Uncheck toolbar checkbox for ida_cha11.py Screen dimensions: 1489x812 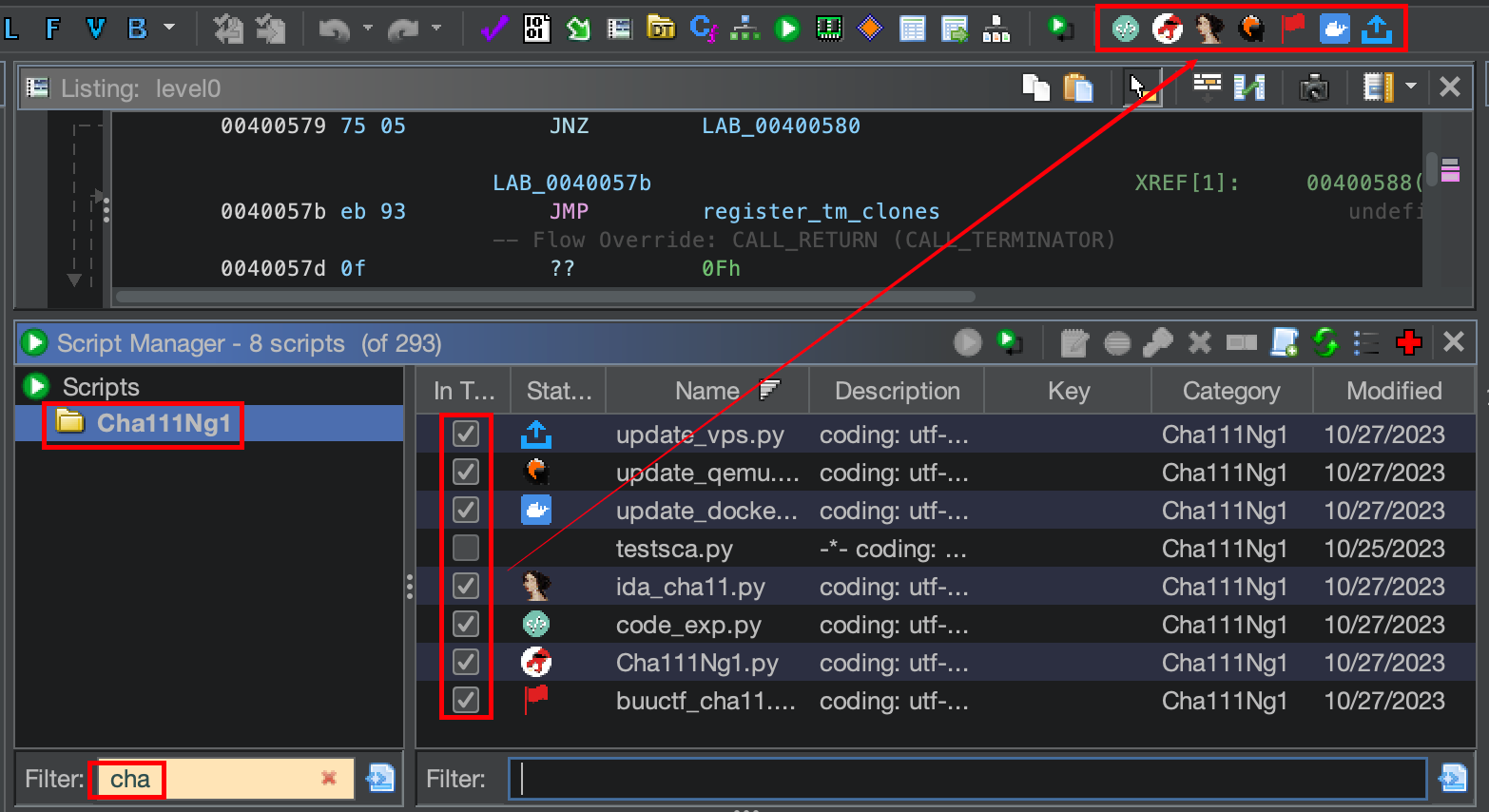tap(466, 586)
